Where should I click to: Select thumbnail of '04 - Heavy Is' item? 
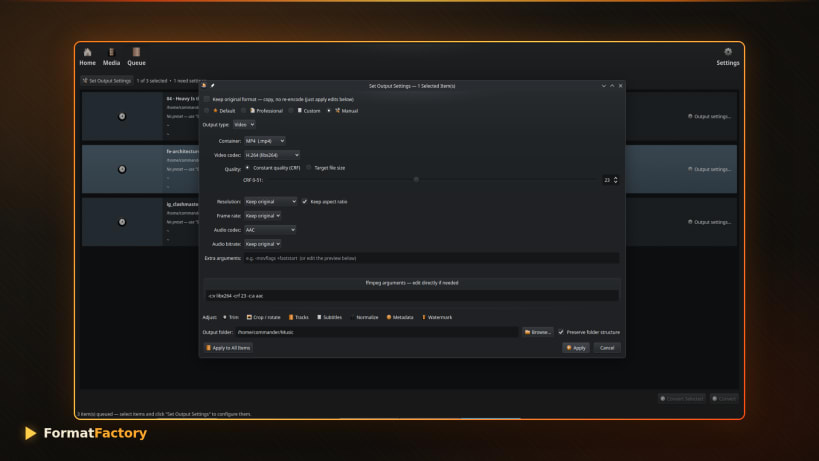122,116
